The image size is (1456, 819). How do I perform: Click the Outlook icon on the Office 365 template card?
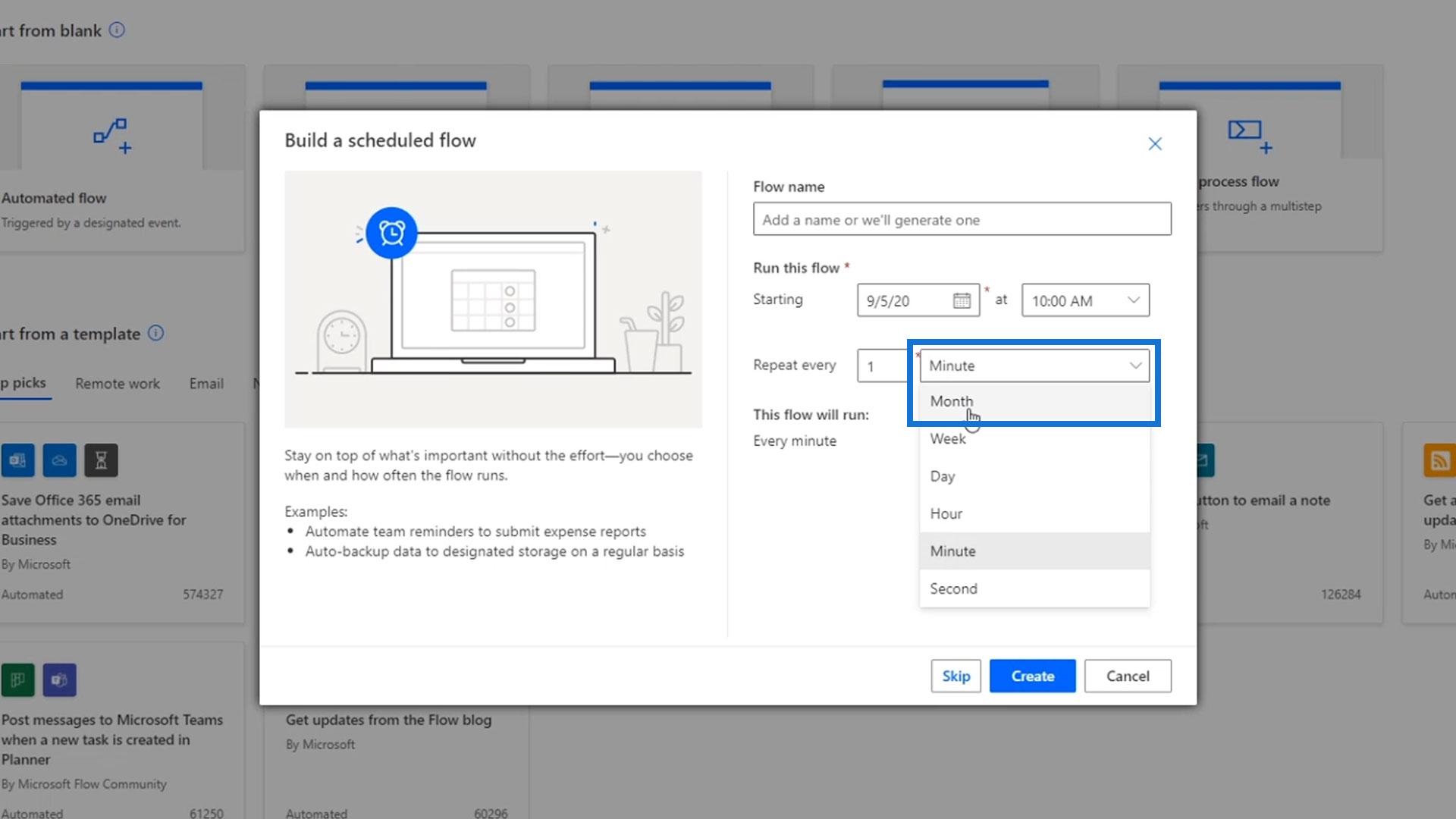(x=18, y=460)
